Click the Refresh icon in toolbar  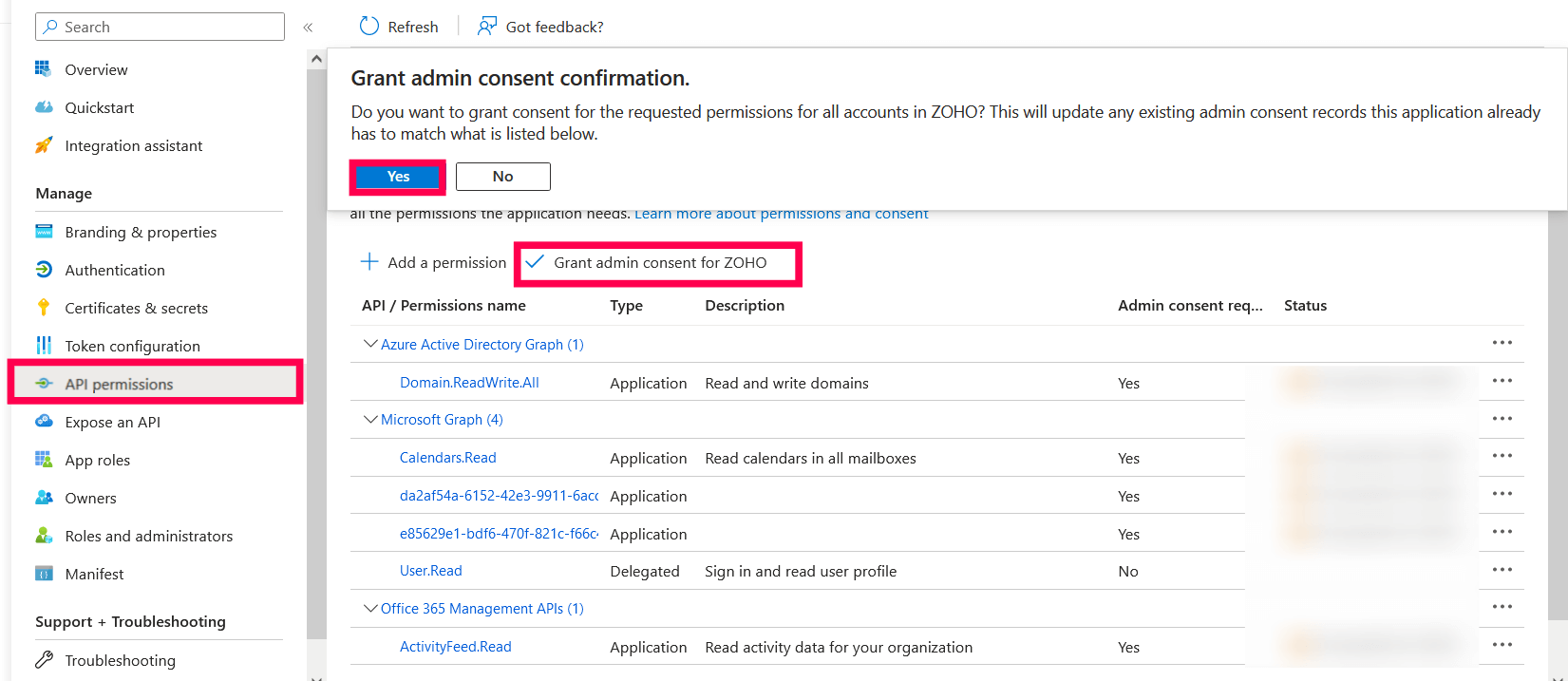pos(369,27)
